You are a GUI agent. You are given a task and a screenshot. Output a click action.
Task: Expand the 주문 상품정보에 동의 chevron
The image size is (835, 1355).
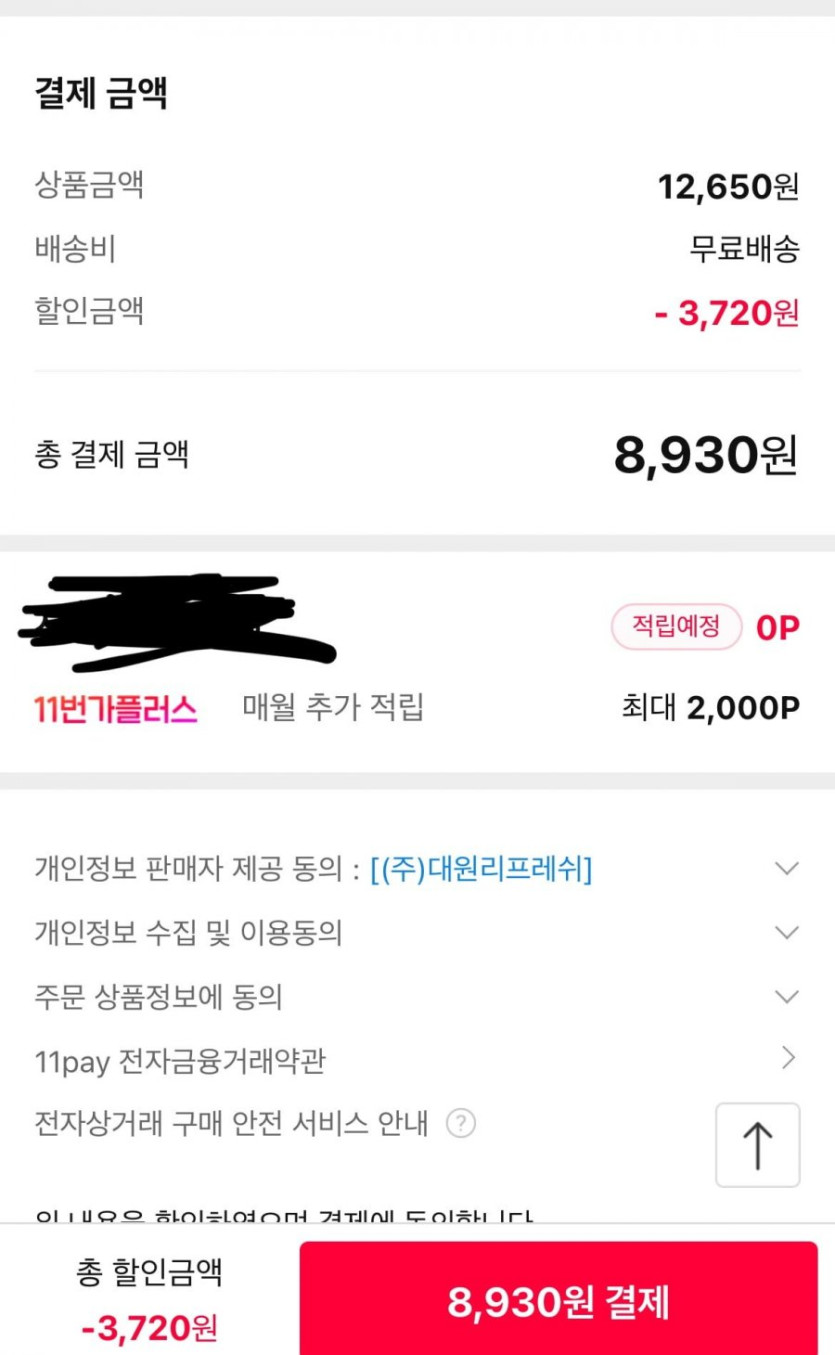point(787,997)
